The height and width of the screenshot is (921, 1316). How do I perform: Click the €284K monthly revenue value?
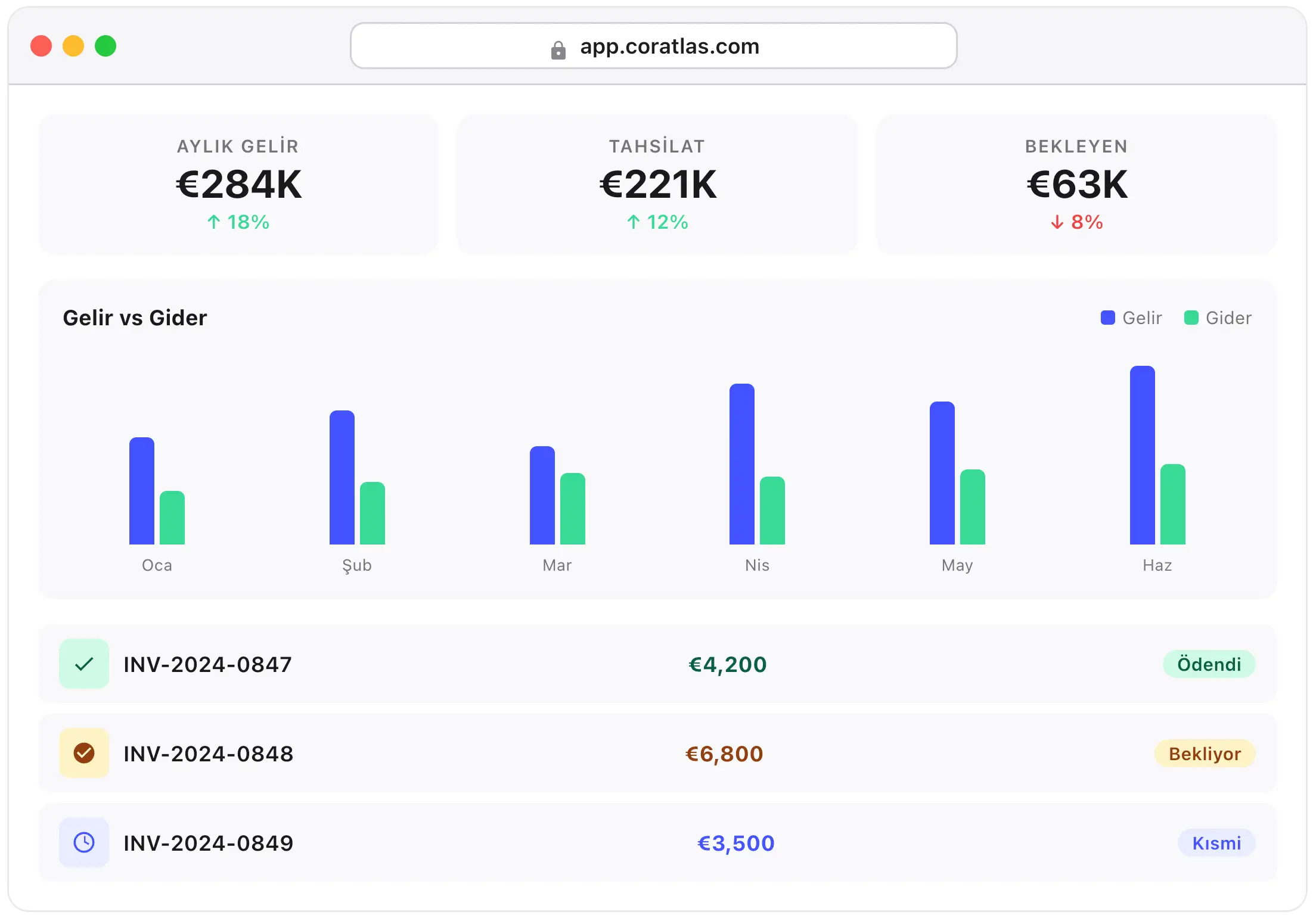pyautogui.click(x=238, y=184)
